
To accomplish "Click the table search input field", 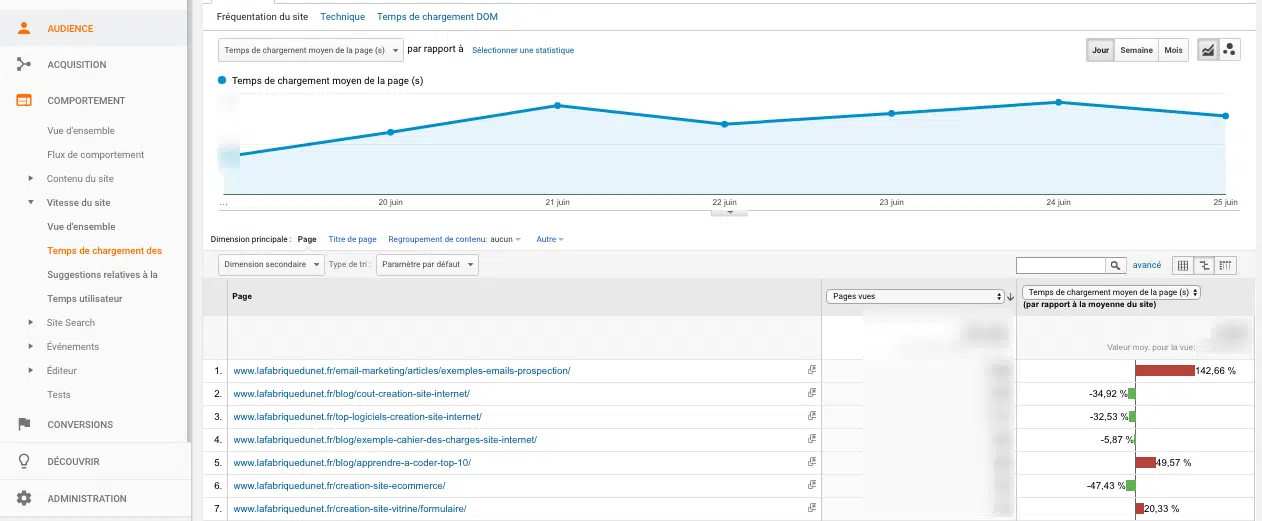I will [1060, 265].
